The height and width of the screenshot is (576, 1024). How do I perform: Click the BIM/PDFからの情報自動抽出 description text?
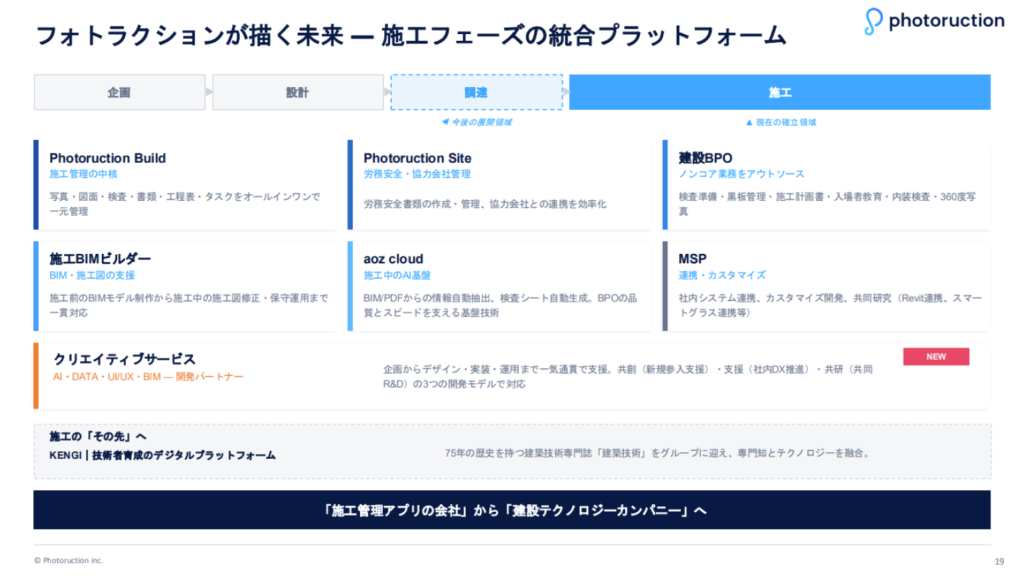[500, 305]
